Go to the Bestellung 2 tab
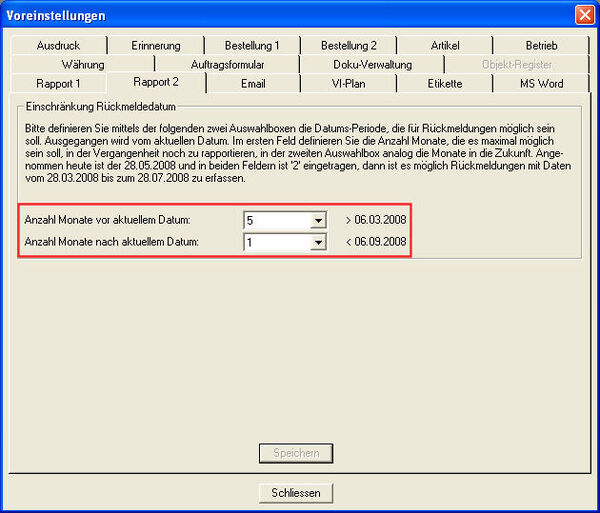The width and height of the screenshot is (600, 513). [x=349, y=45]
